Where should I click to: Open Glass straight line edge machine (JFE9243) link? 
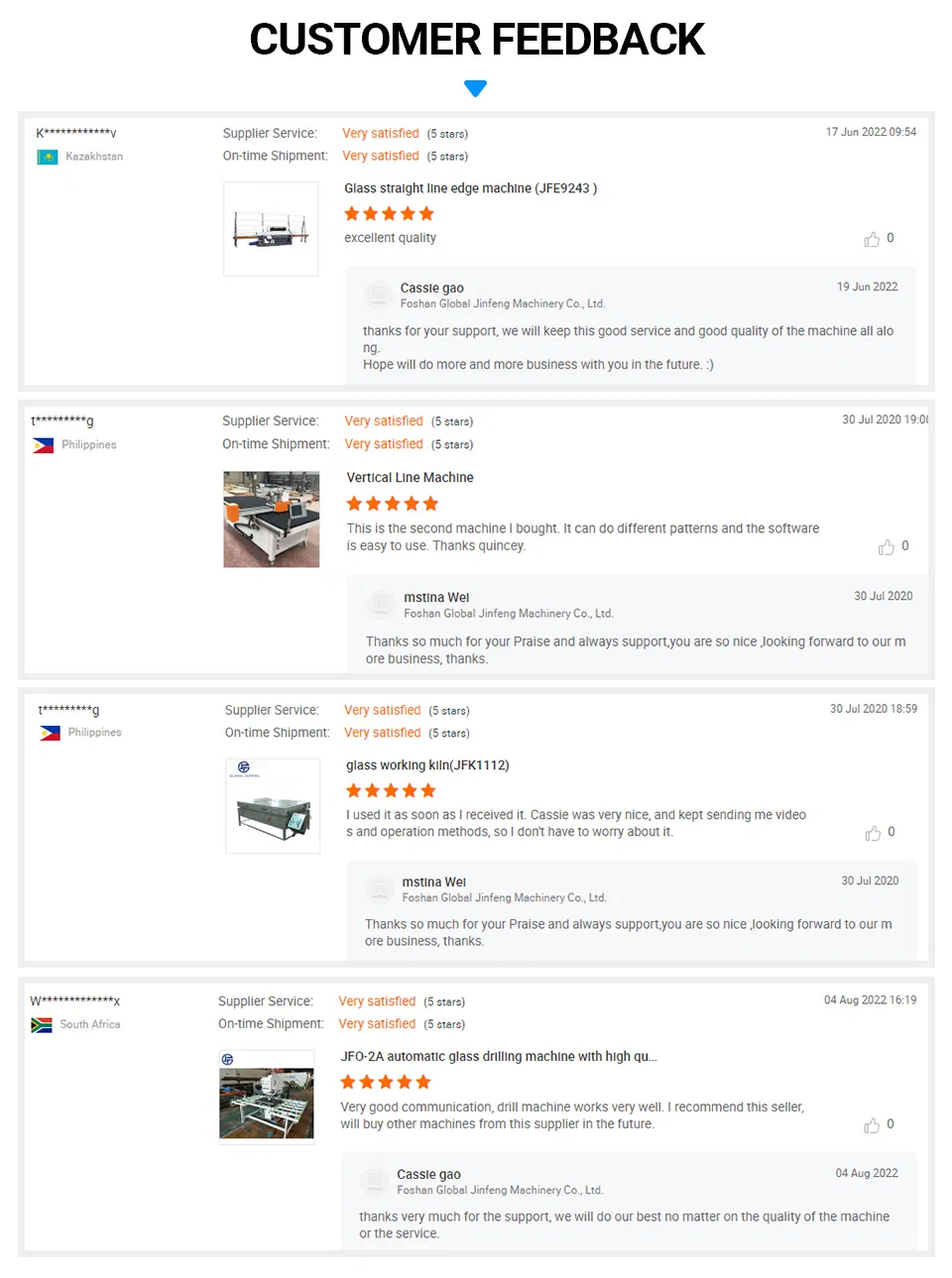click(x=471, y=188)
